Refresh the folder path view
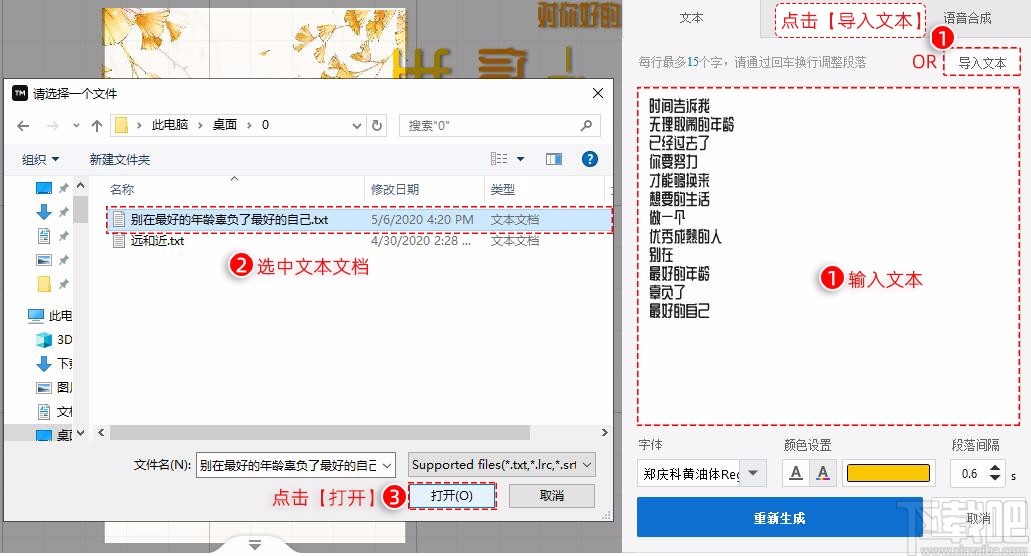 (x=377, y=126)
